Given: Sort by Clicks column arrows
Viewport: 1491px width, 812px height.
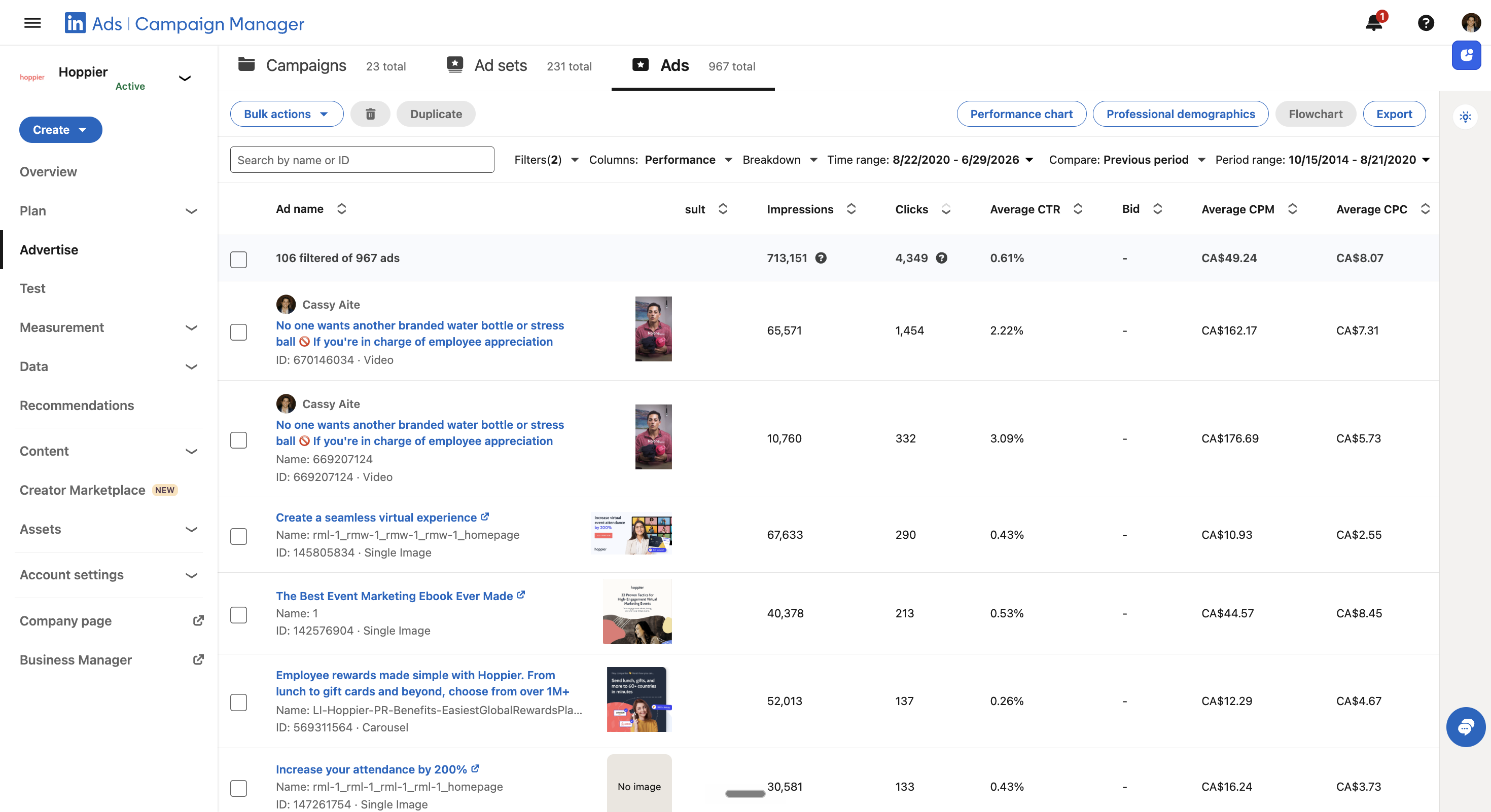Looking at the screenshot, I should [x=946, y=209].
